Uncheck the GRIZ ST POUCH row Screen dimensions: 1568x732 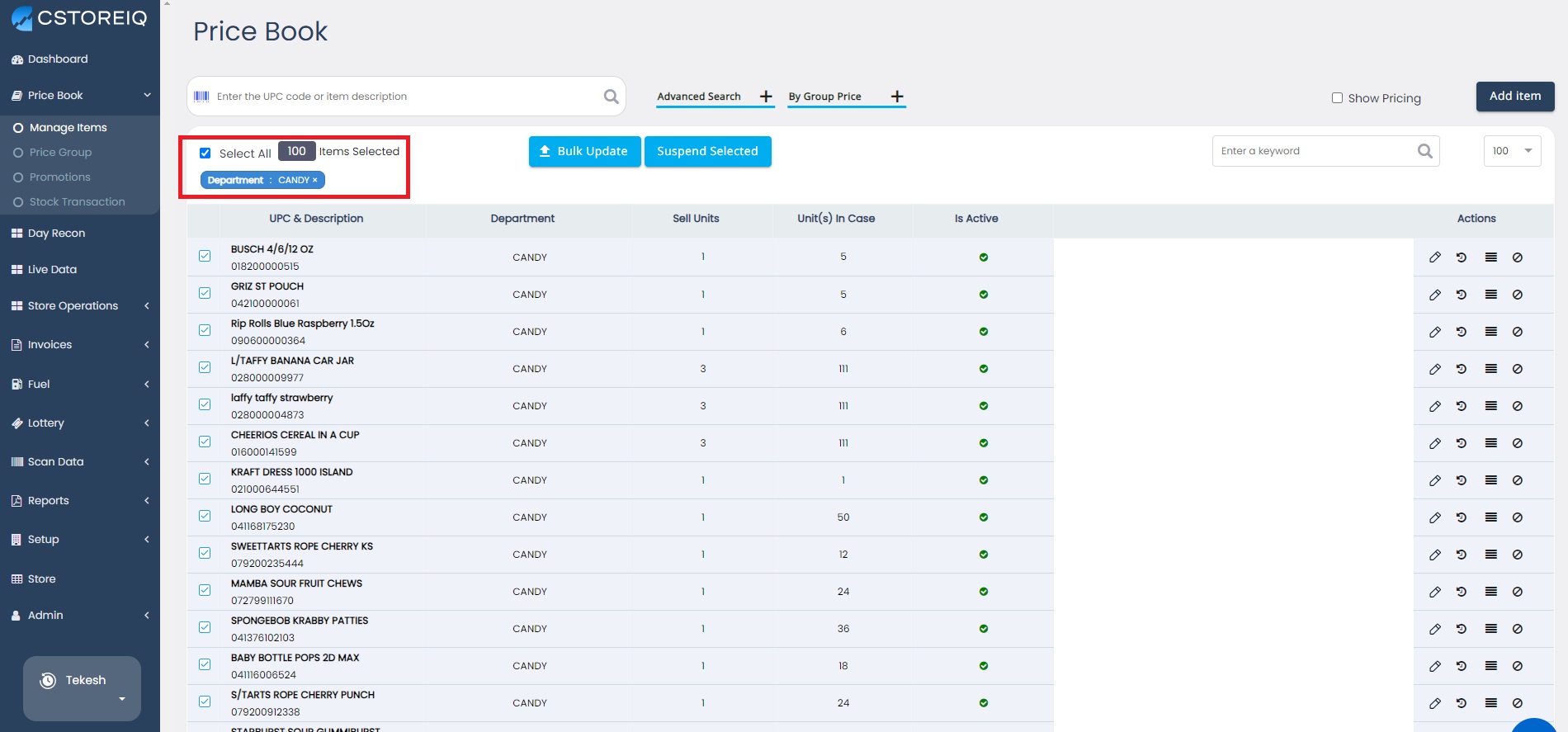pyautogui.click(x=205, y=293)
